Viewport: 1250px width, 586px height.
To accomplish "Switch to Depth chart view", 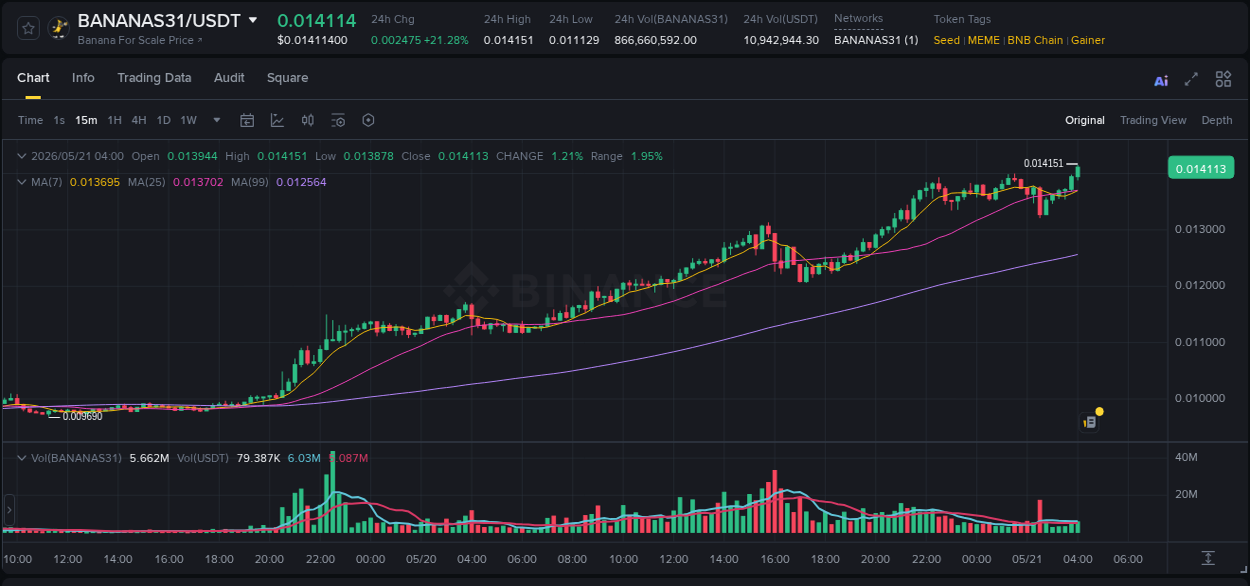I will tap(1217, 120).
